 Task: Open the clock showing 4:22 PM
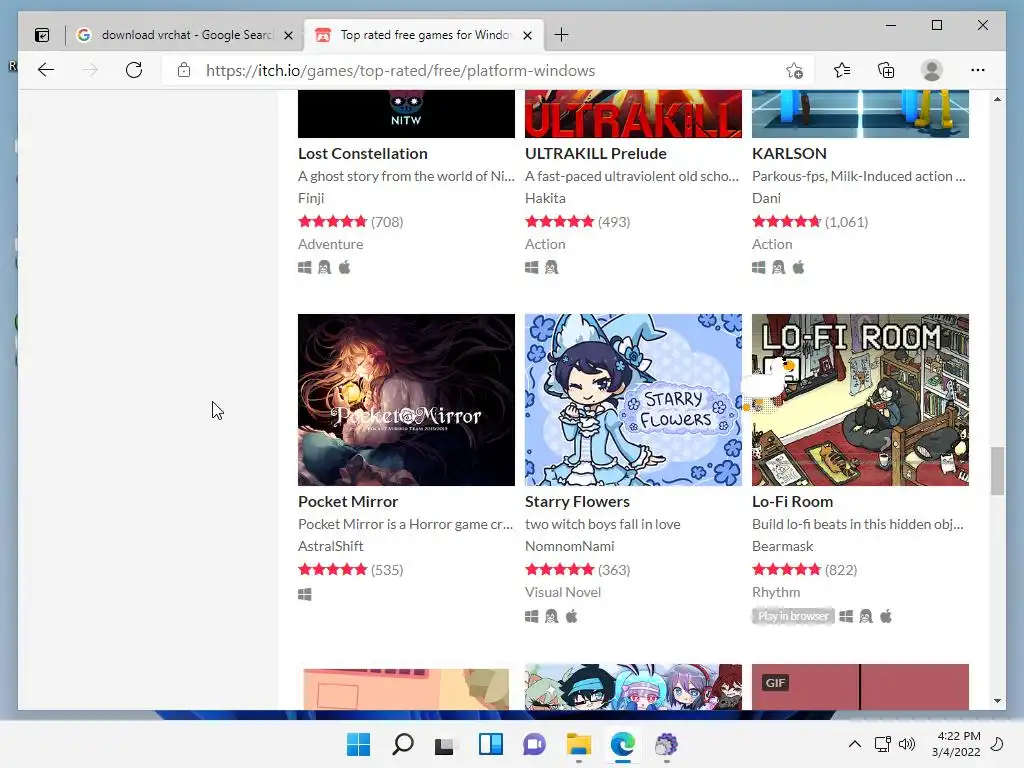click(956, 744)
